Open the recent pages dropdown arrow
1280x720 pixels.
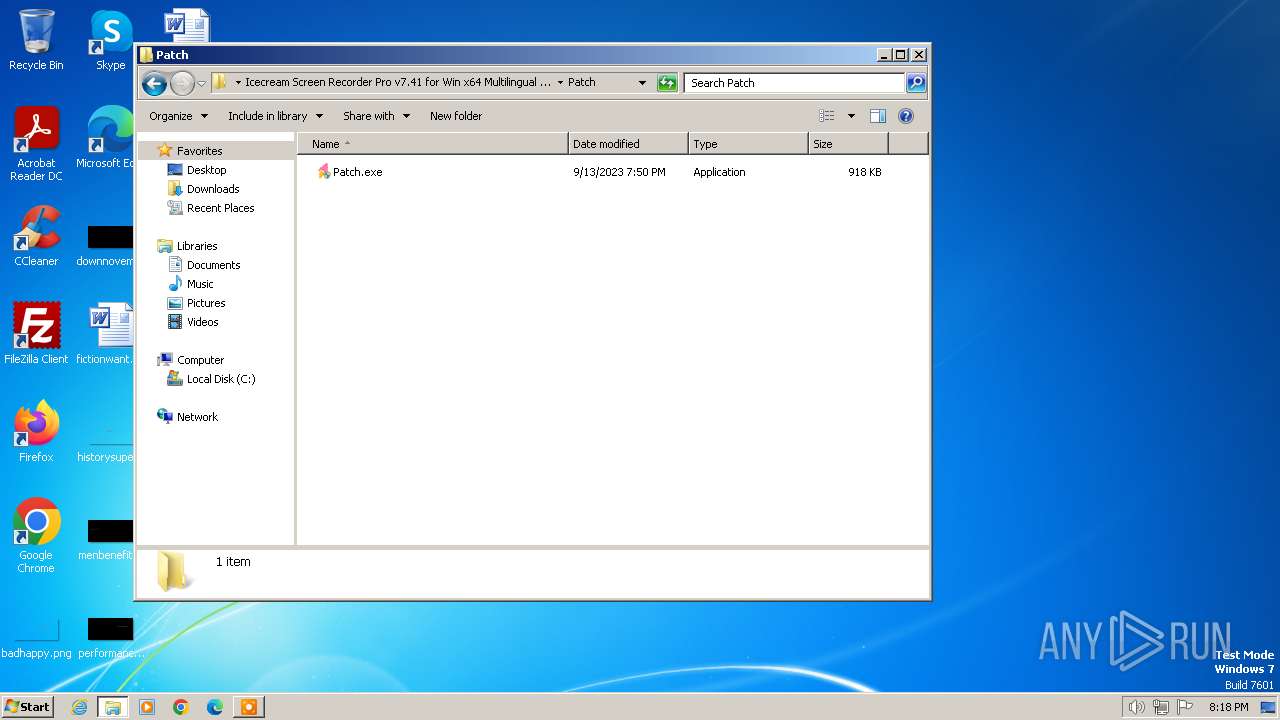pyautogui.click(x=201, y=83)
